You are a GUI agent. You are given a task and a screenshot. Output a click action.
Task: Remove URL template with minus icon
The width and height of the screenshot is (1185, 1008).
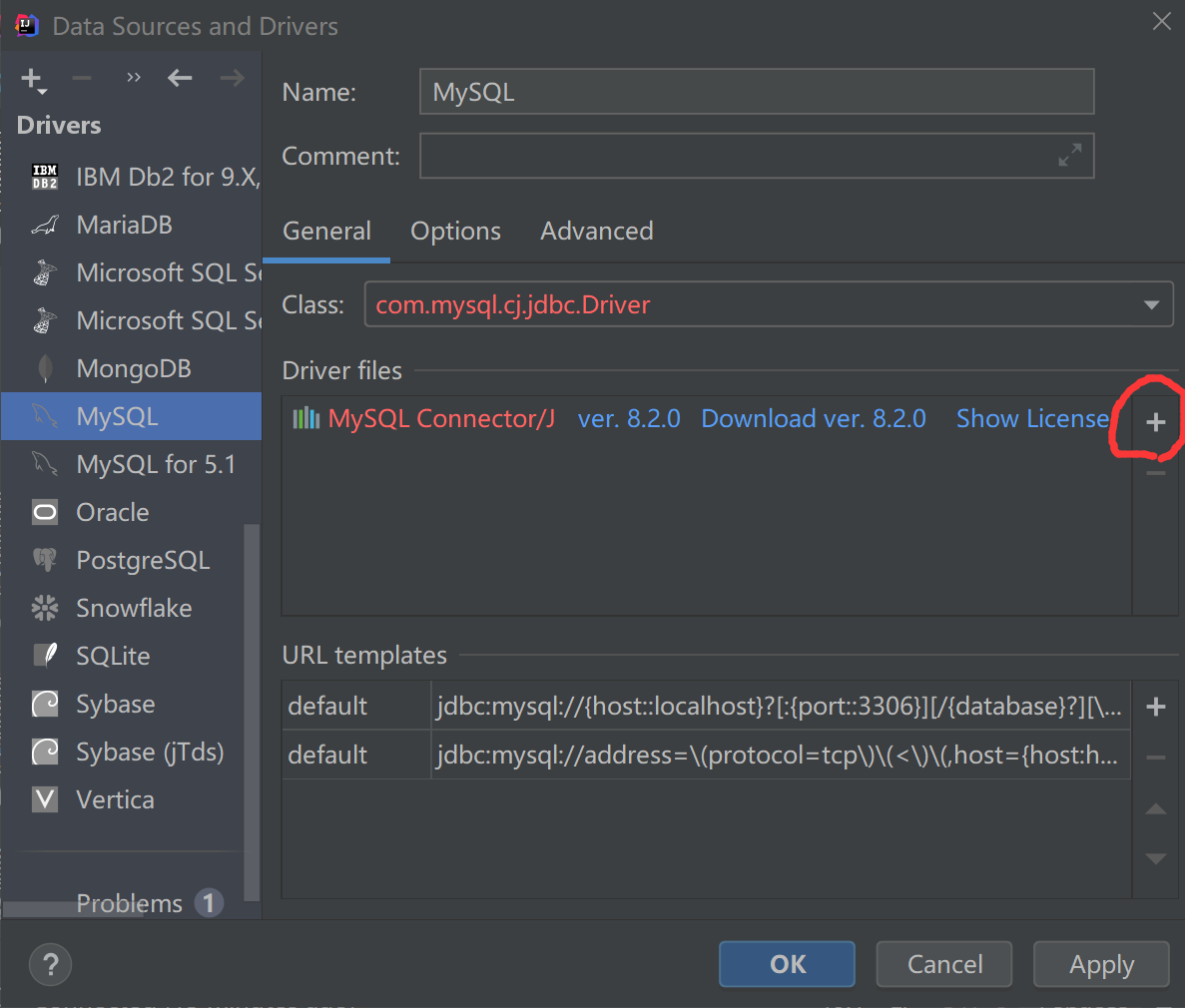[x=1155, y=757]
